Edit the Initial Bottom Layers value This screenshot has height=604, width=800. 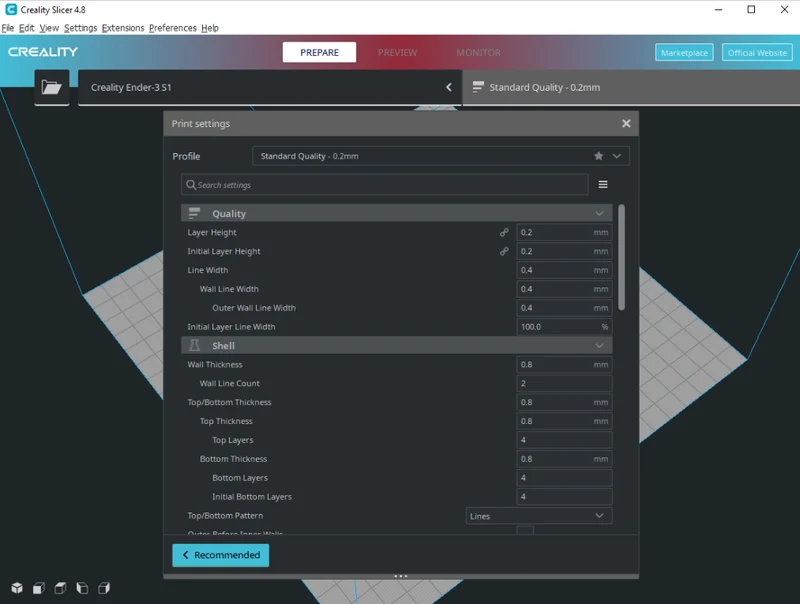564,497
